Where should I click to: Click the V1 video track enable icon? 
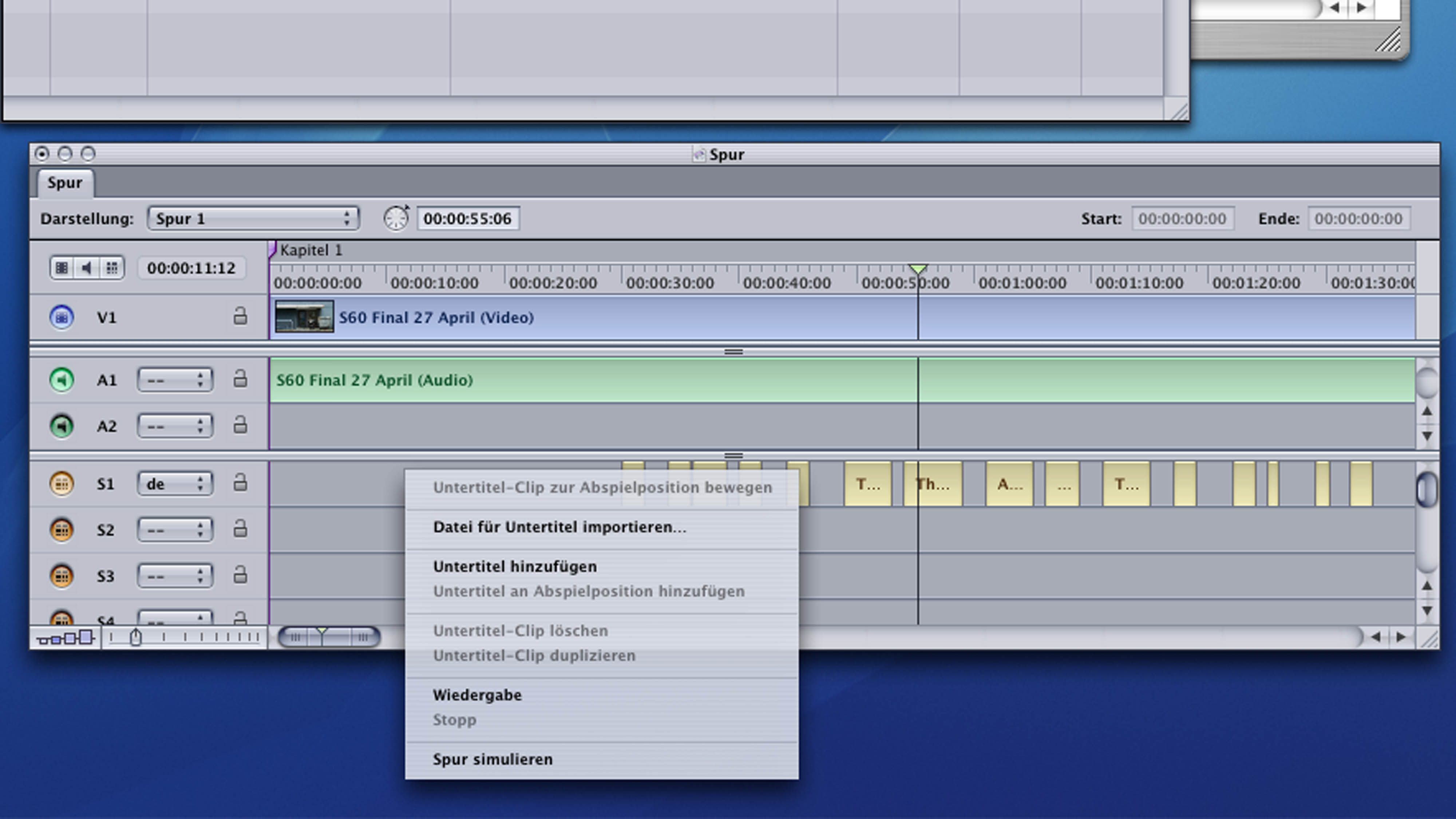point(62,317)
